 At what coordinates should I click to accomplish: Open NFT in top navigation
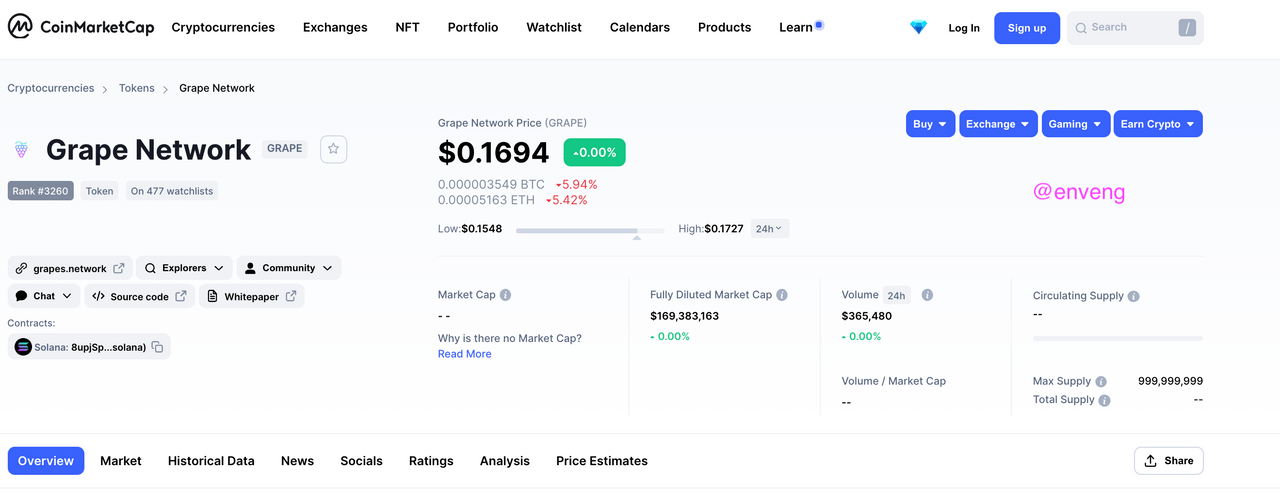point(408,28)
